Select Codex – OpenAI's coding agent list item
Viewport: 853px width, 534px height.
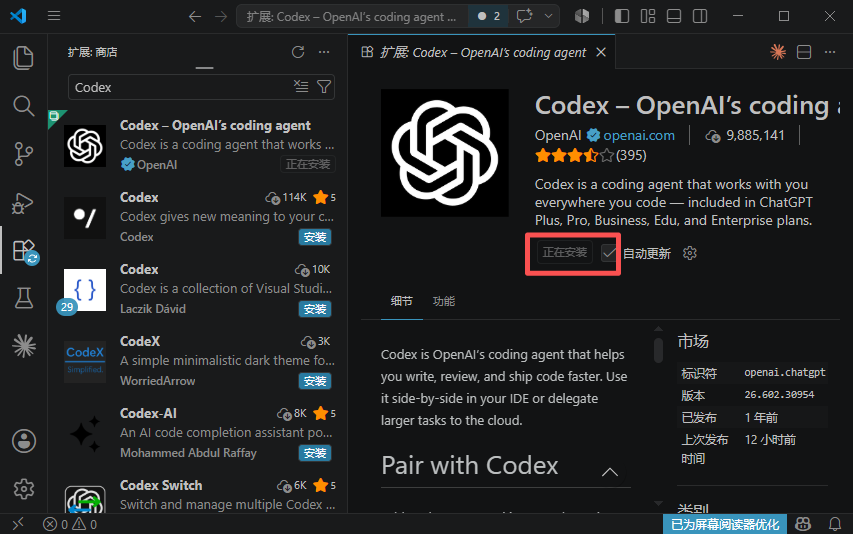pyautogui.click(x=198, y=145)
